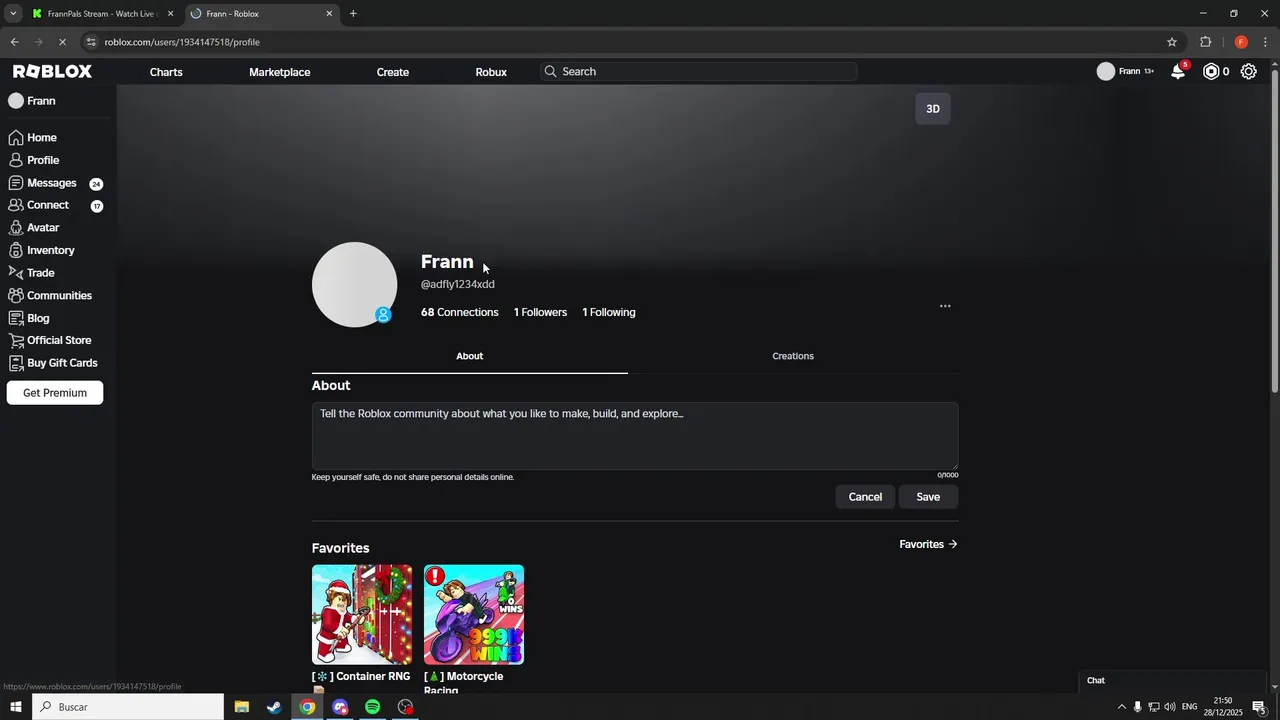1280x720 pixels.
Task: Open the 1 Followers list
Action: click(540, 312)
